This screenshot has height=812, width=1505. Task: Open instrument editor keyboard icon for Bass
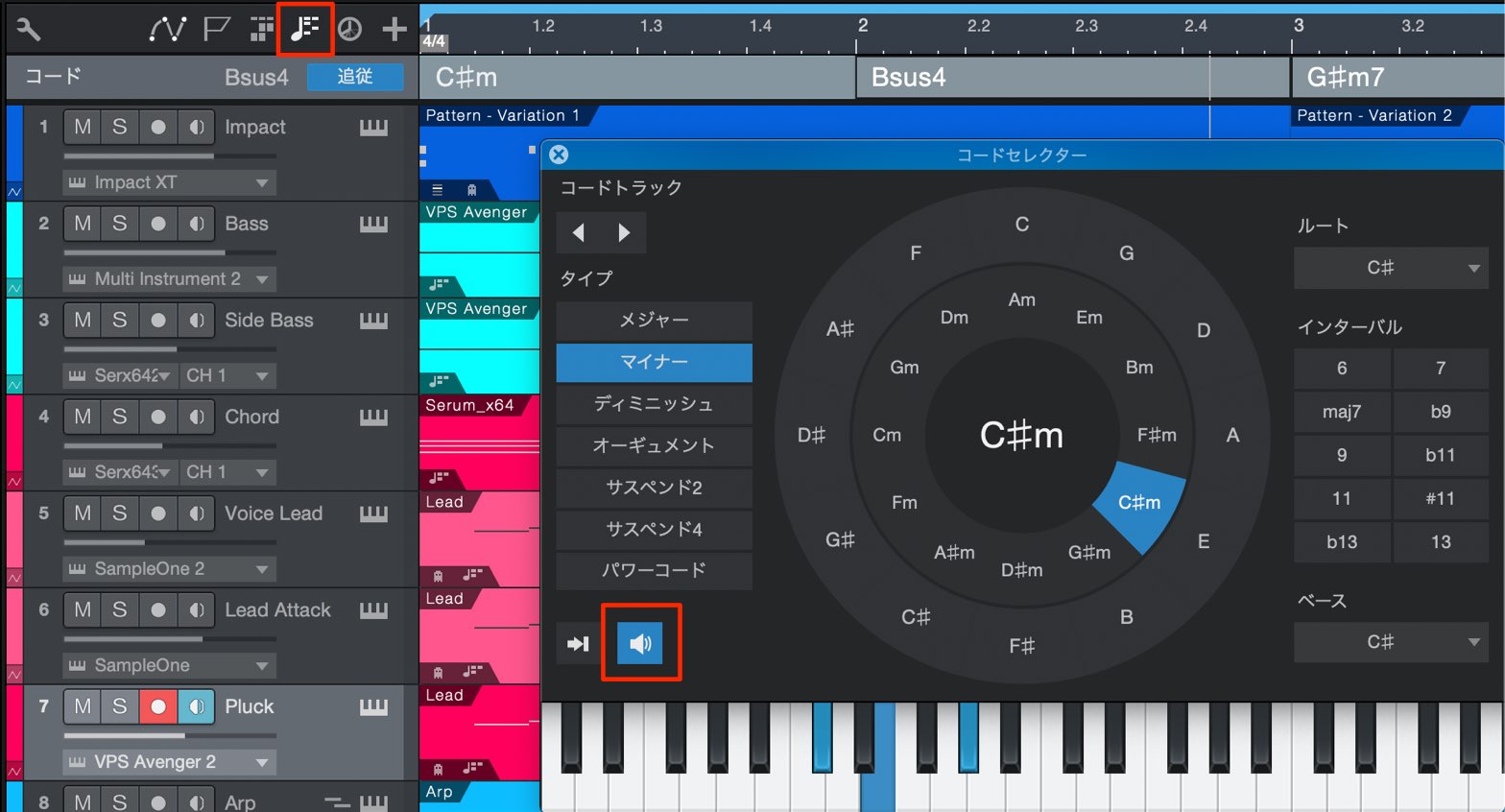374,224
